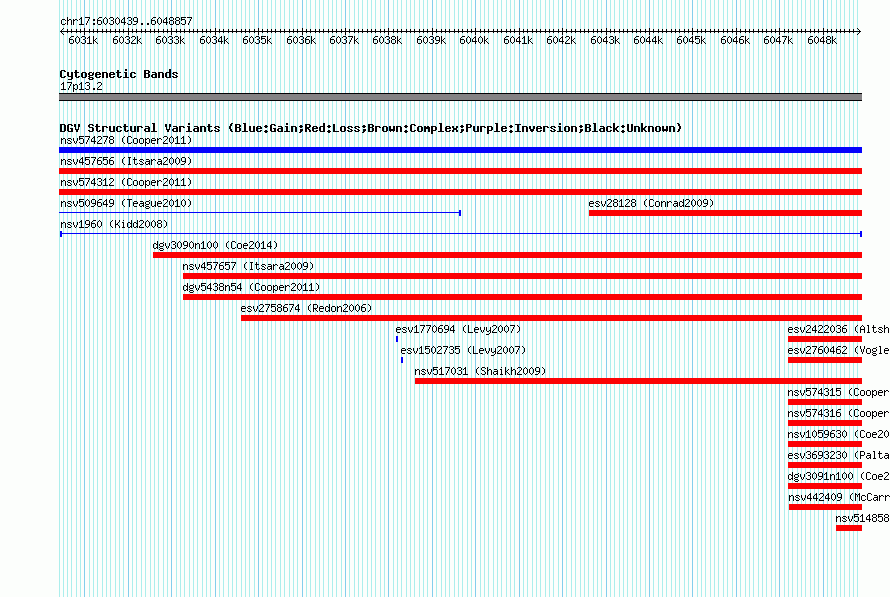Select the esv2758674 (Redon2006) label

click(x=306, y=308)
